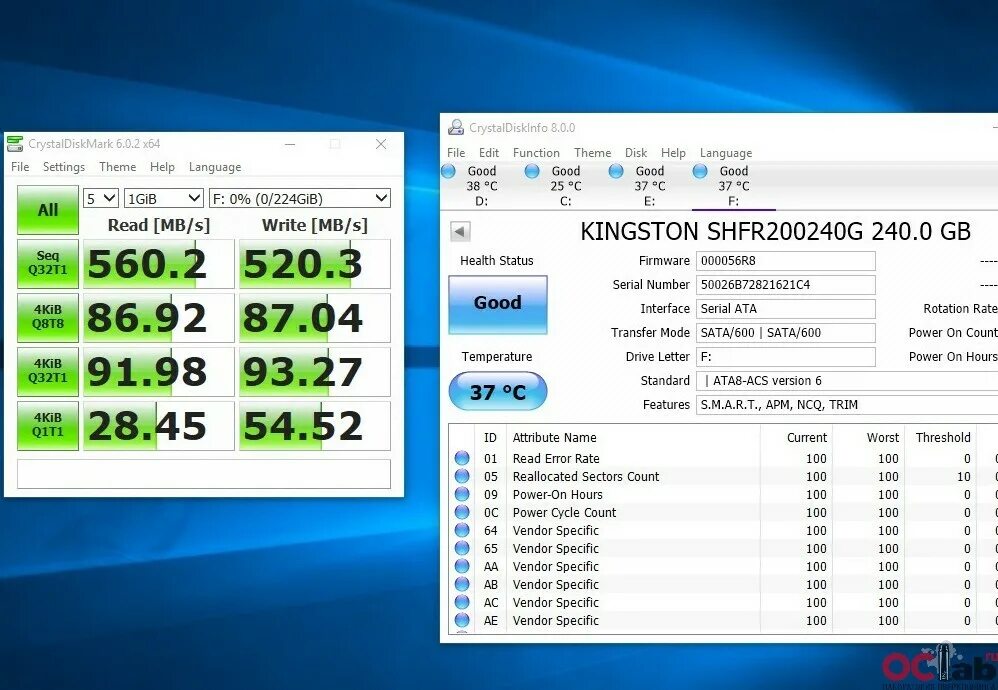Viewport: 998px width, 690px height.
Task: Click status orb for Power Cycle Count
Action: pyautogui.click(x=462, y=512)
